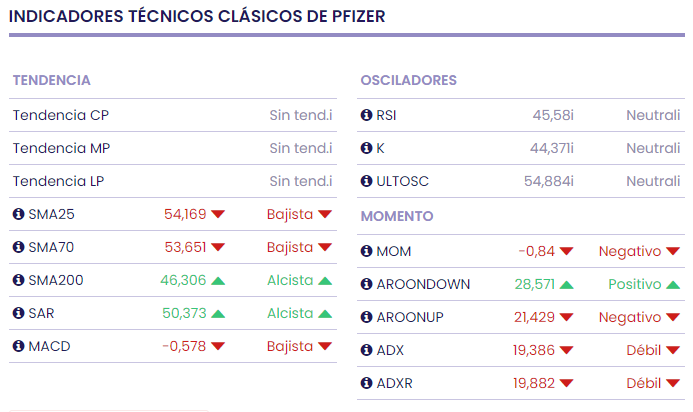Click the RSI value 45,58
Image resolution: width=693 pixels, height=412 pixels.
click(x=552, y=115)
